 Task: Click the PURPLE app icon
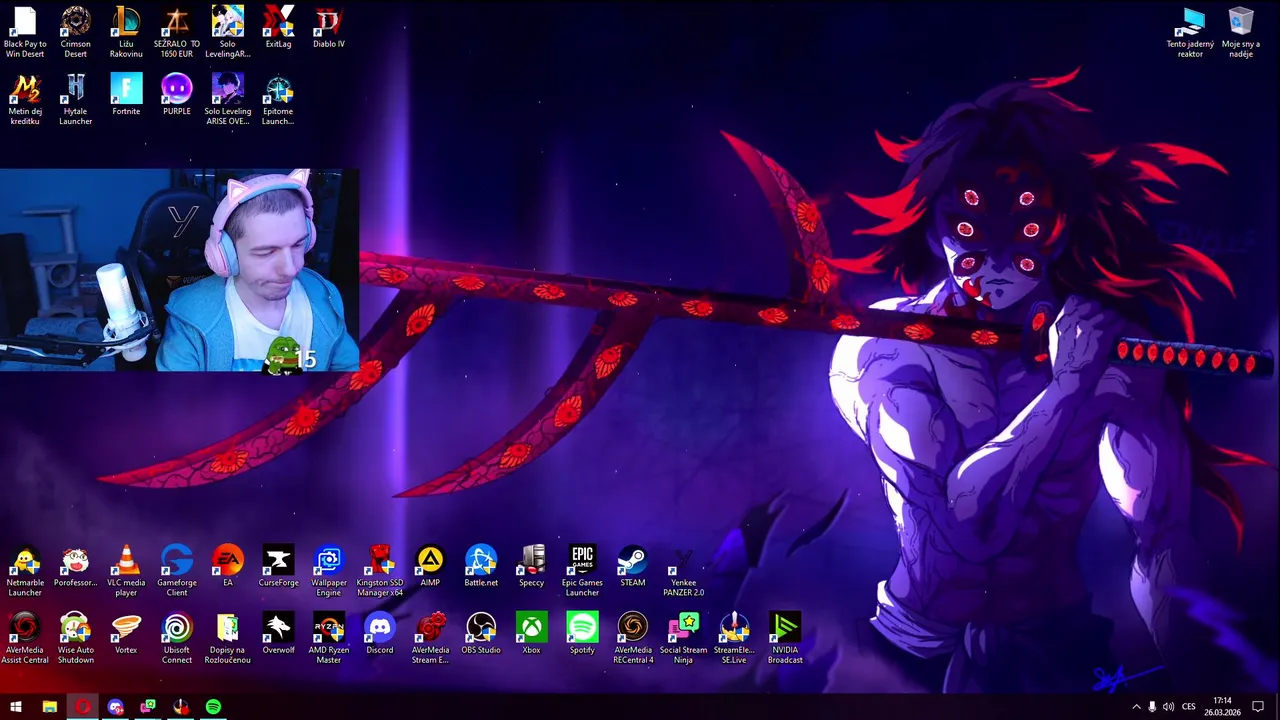click(x=176, y=94)
